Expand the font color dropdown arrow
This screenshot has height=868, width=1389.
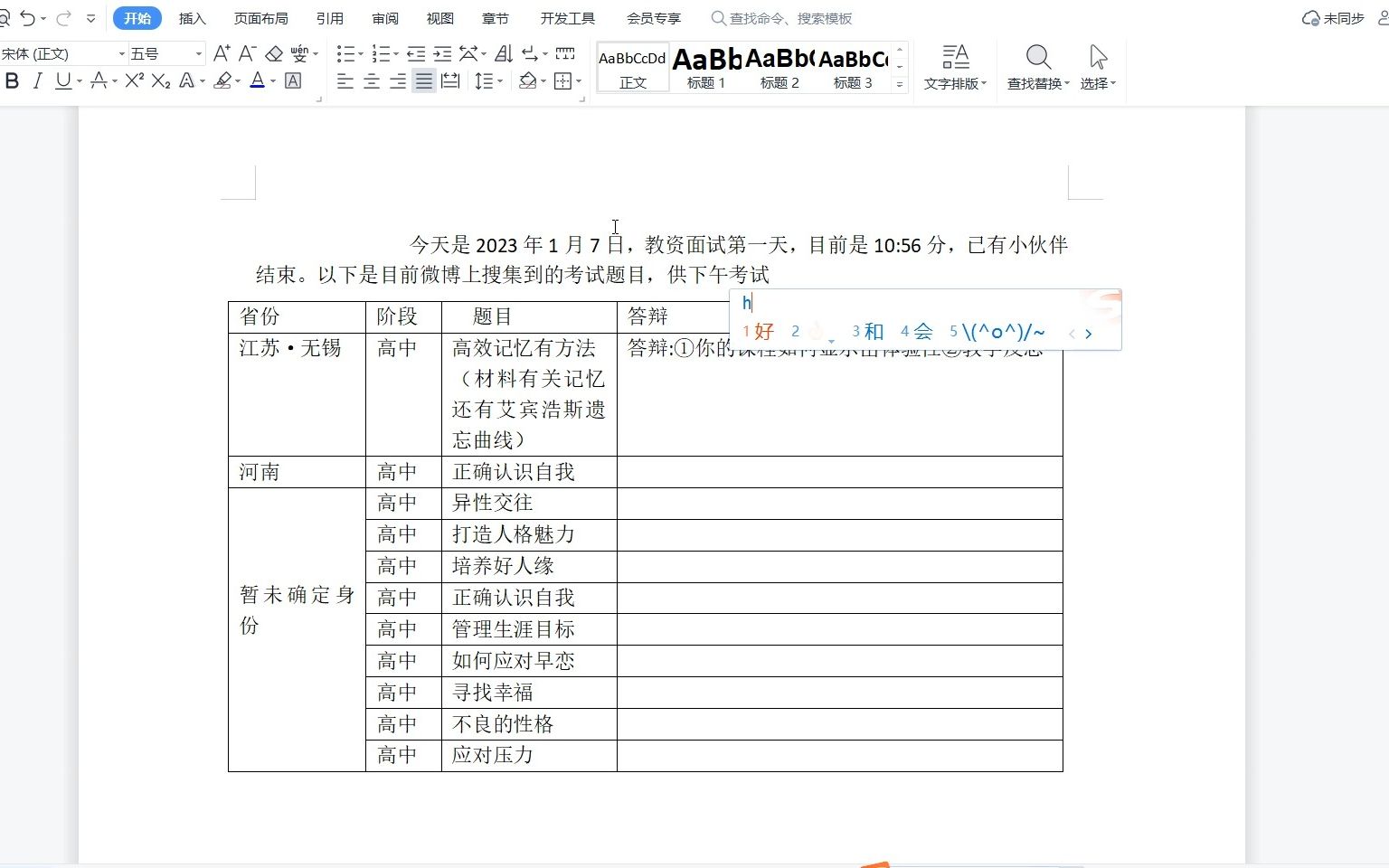click(273, 81)
